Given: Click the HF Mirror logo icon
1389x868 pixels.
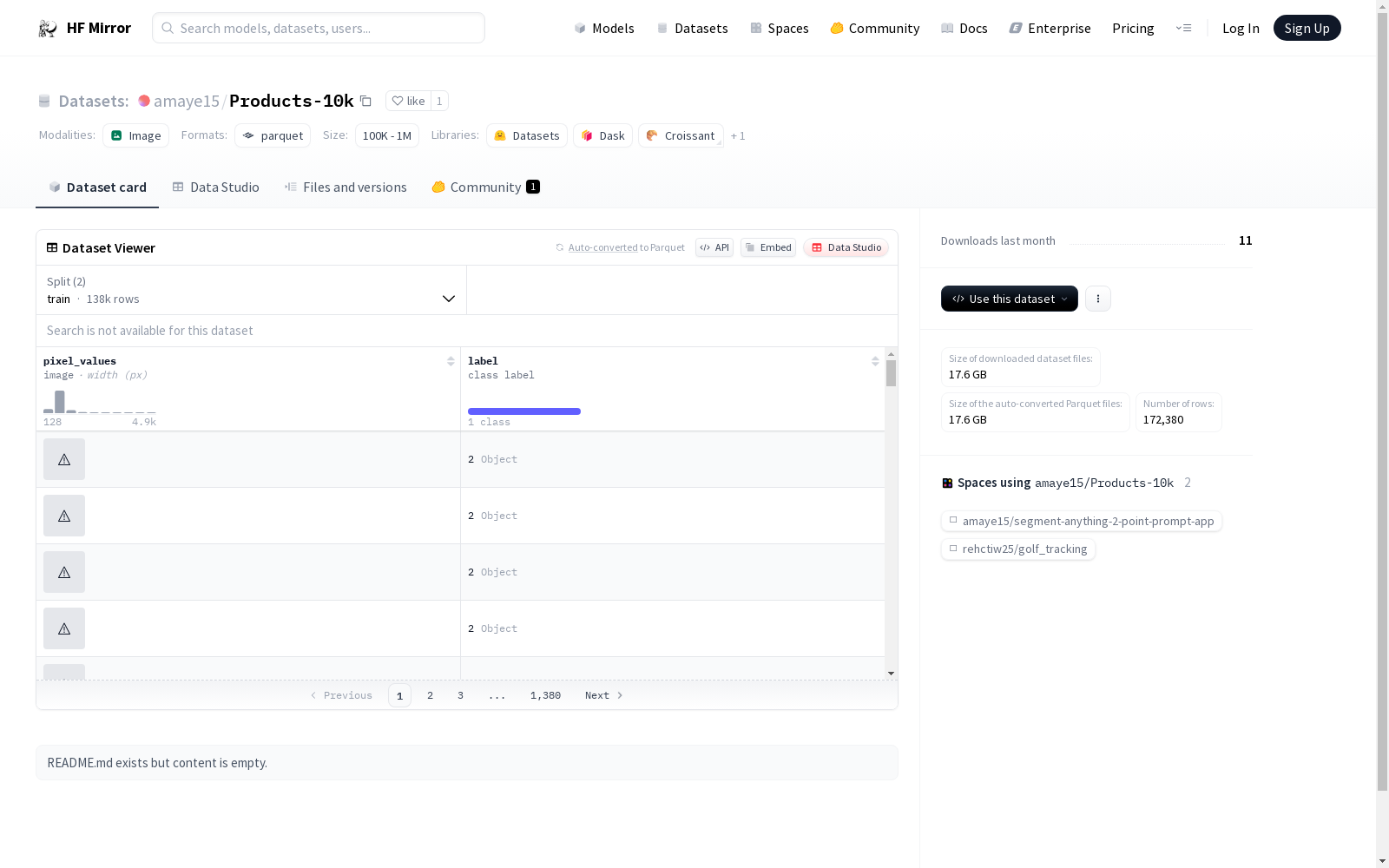Looking at the screenshot, I should (48, 29).
